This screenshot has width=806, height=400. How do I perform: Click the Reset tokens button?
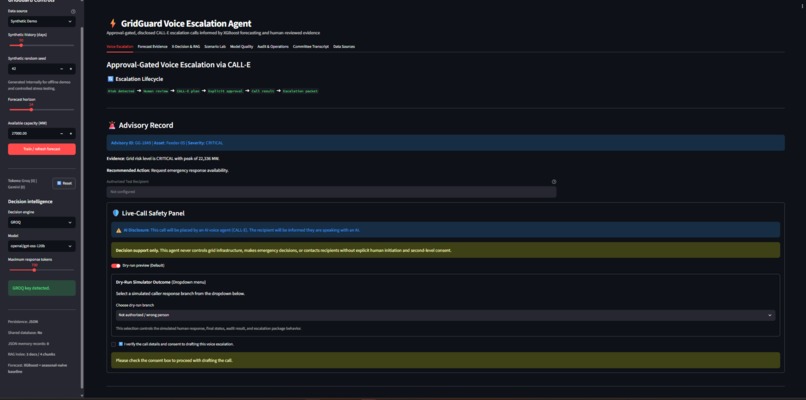point(64,183)
